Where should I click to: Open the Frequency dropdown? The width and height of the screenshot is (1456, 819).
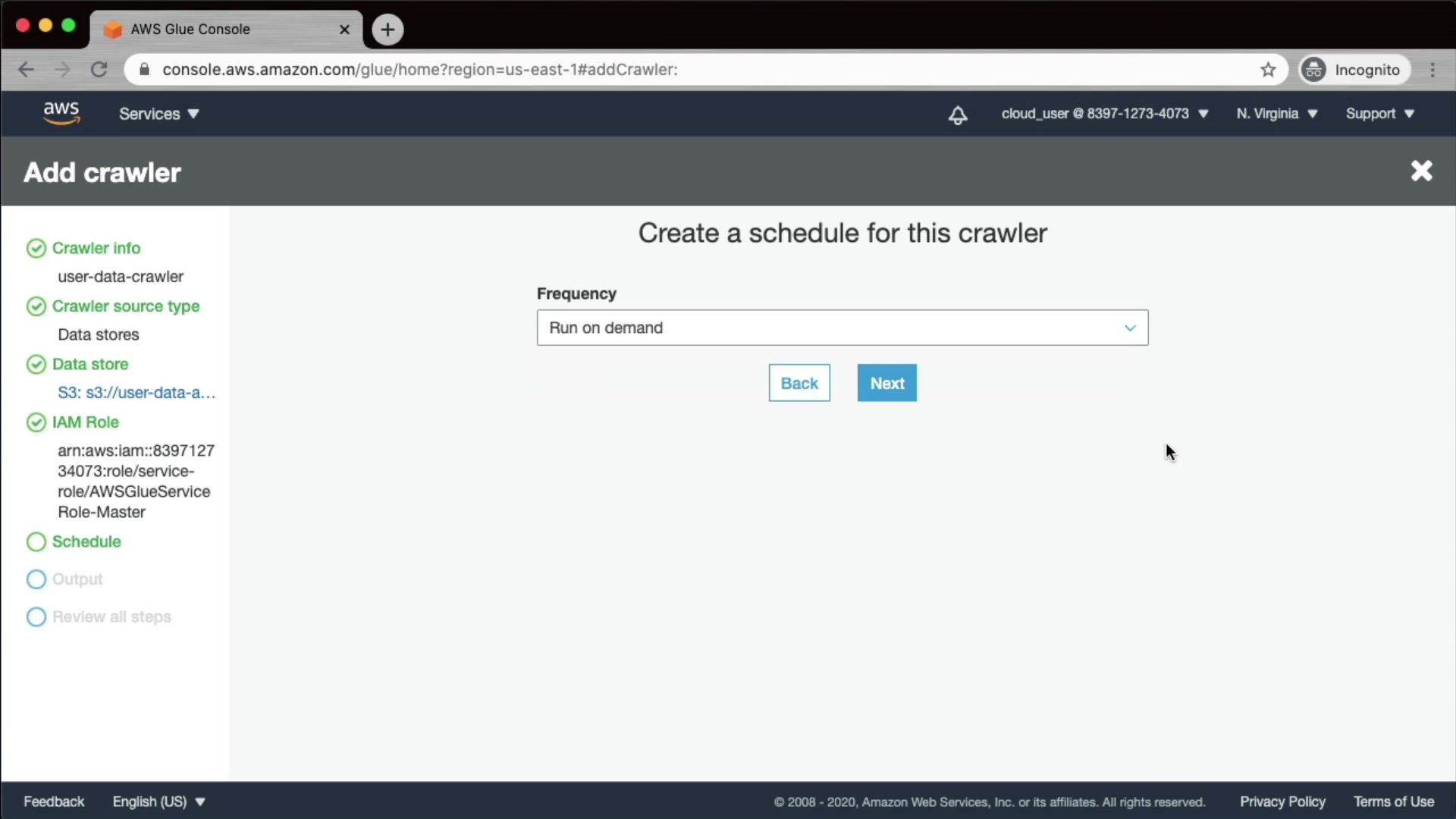click(x=842, y=328)
